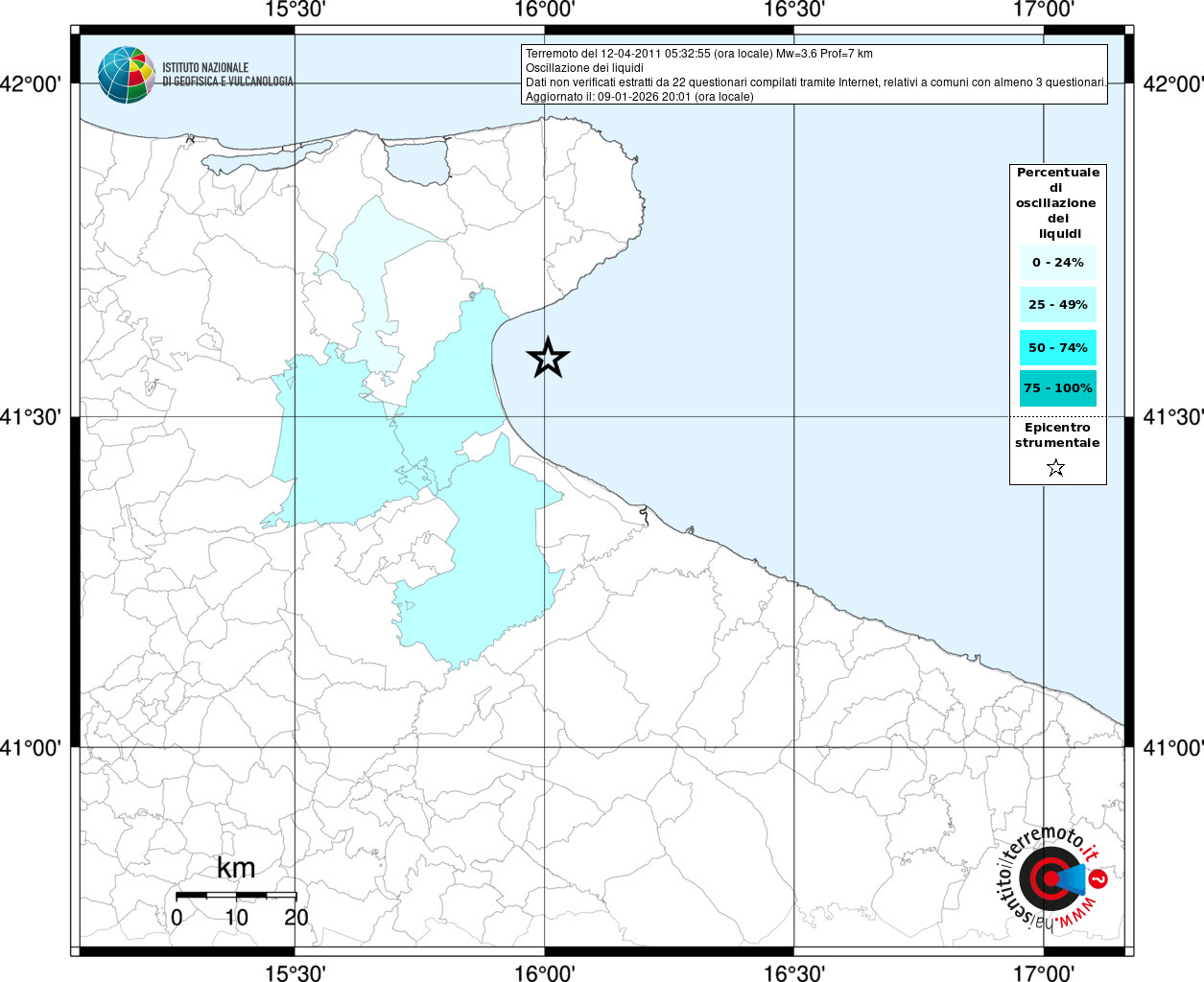1204x982 pixels.
Task: Click the 41°30' label on right axis
Action: [x=1172, y=417]
